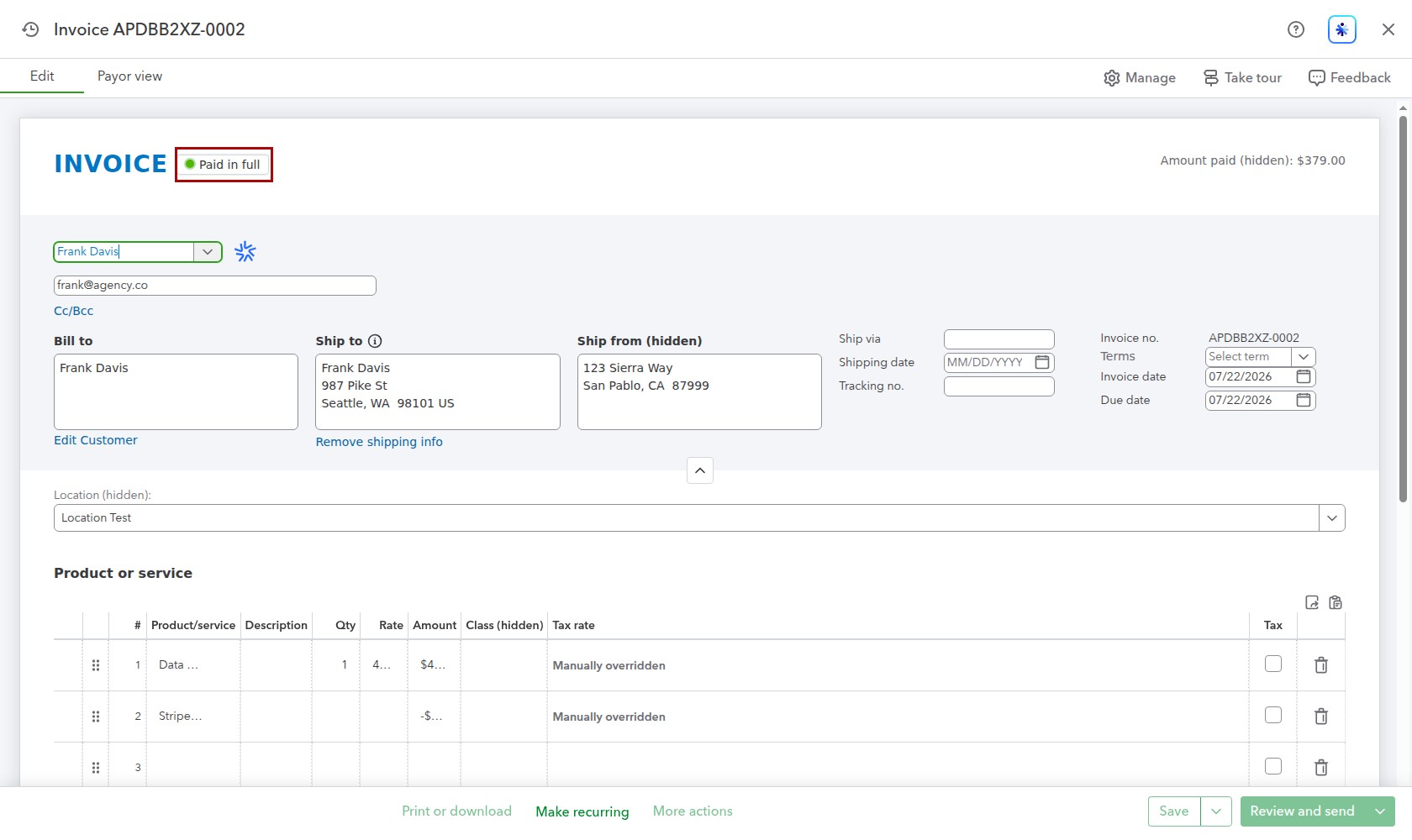
Task: Click the Qty cell in row 1
Action: tap(336, 665)
